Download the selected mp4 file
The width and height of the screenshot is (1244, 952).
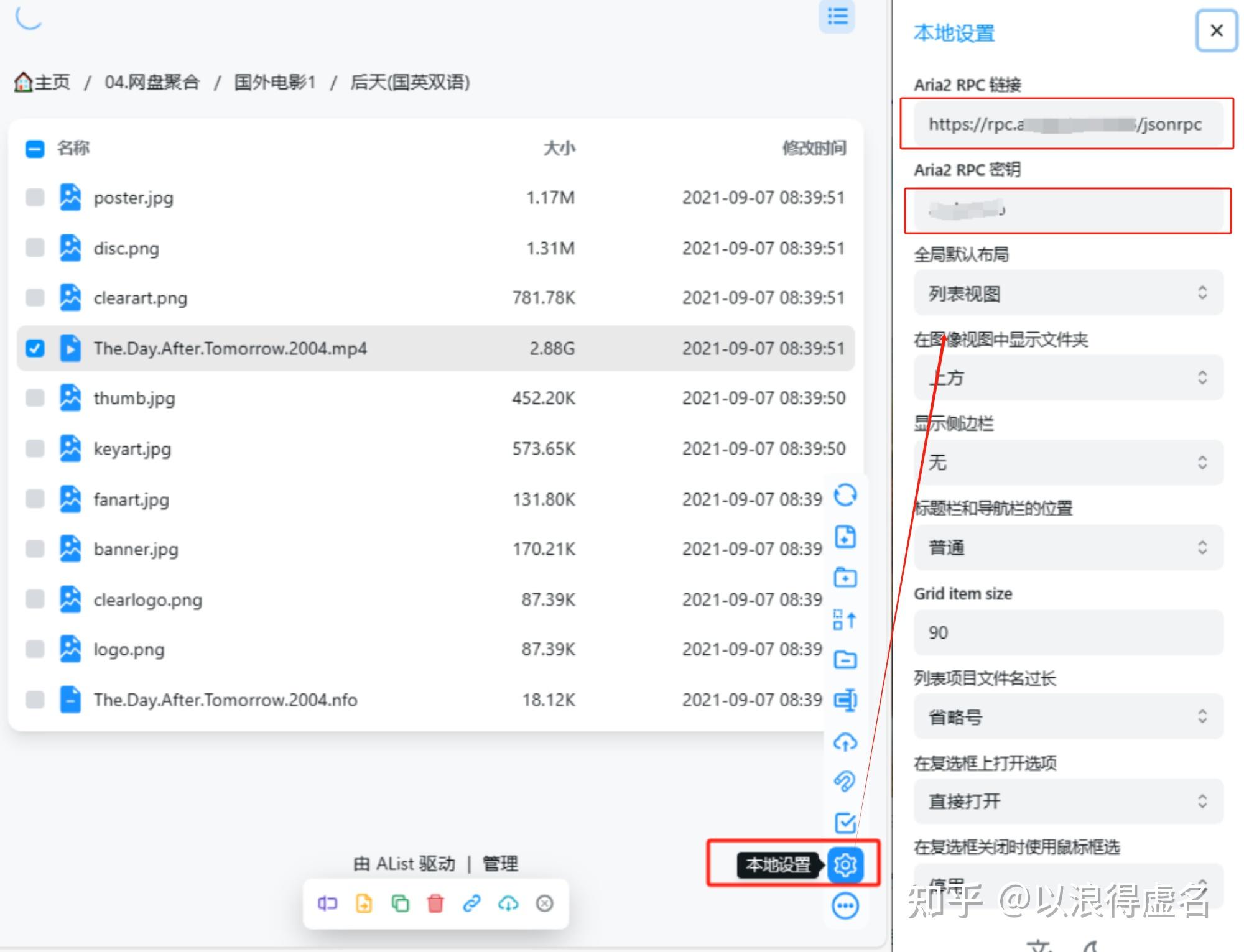[x=509, y=905]
